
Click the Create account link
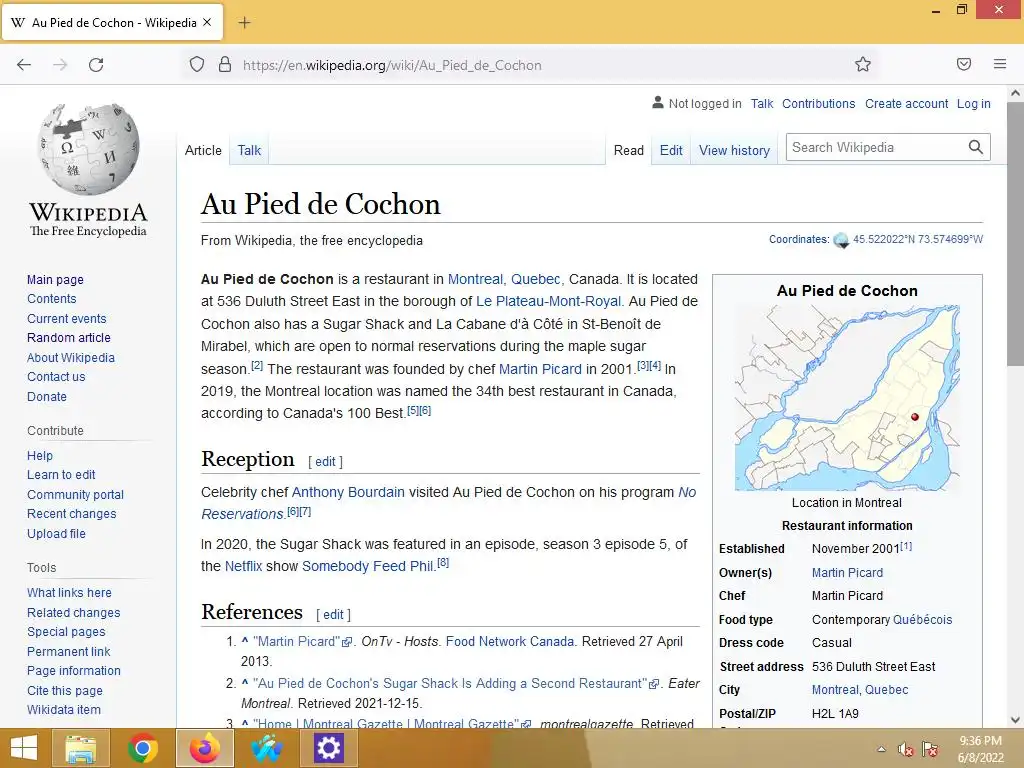pyautogui.click(x=906, y=103)
